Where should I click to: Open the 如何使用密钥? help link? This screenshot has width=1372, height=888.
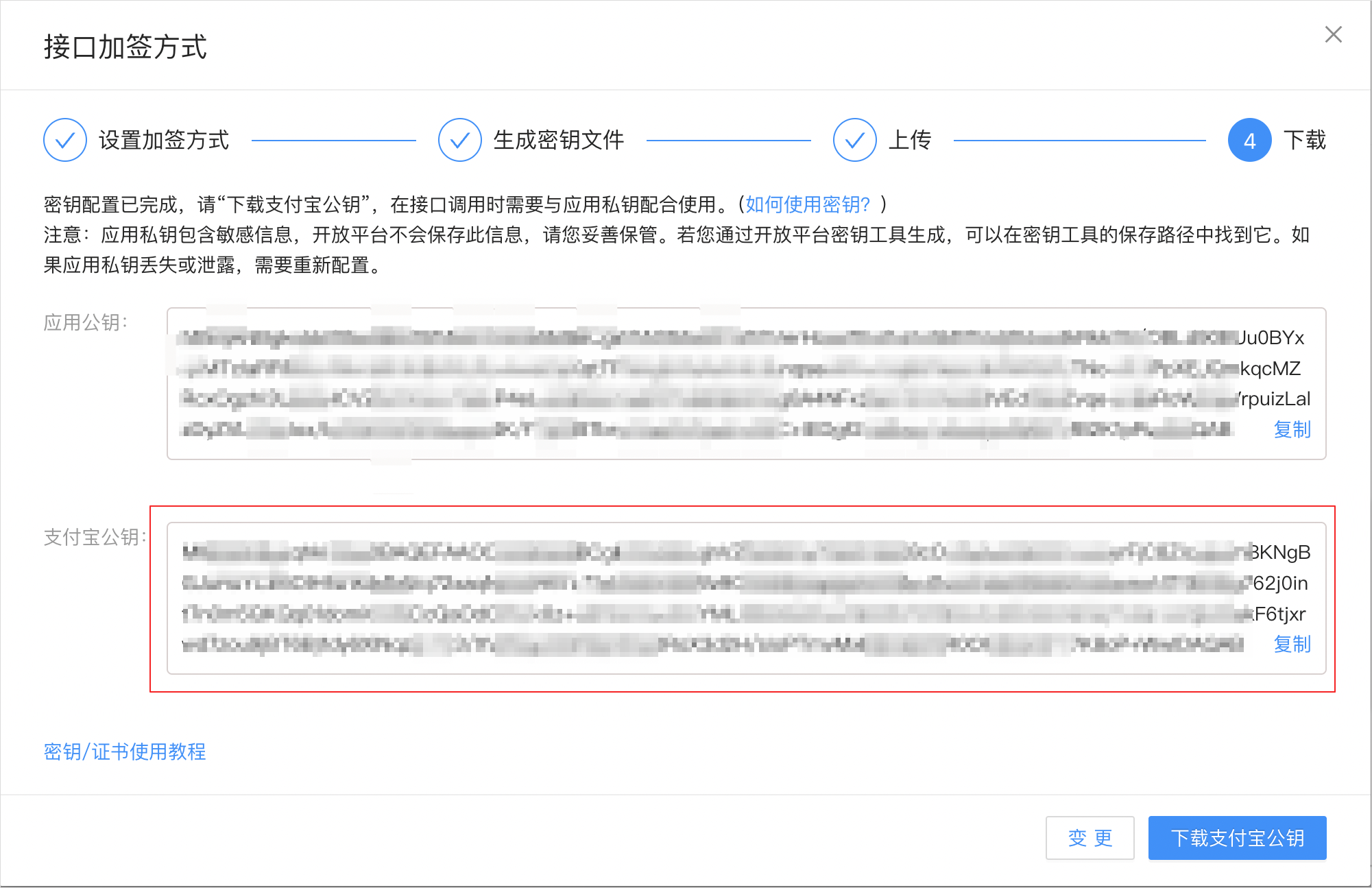point(808,204)
